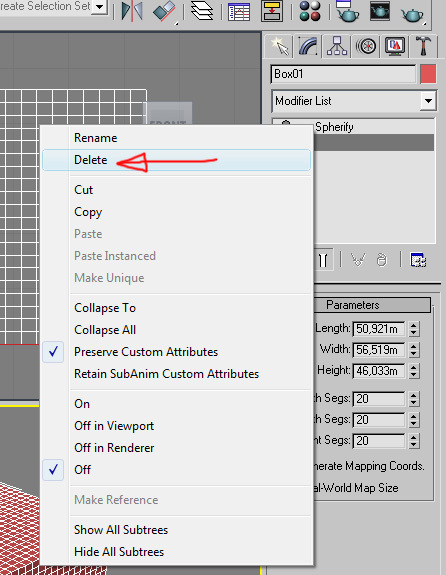The width and height of the screenshot is (446, 575).
Task: Toggle Retain SubAnim Custom Attributes
Action: (176, 374)
